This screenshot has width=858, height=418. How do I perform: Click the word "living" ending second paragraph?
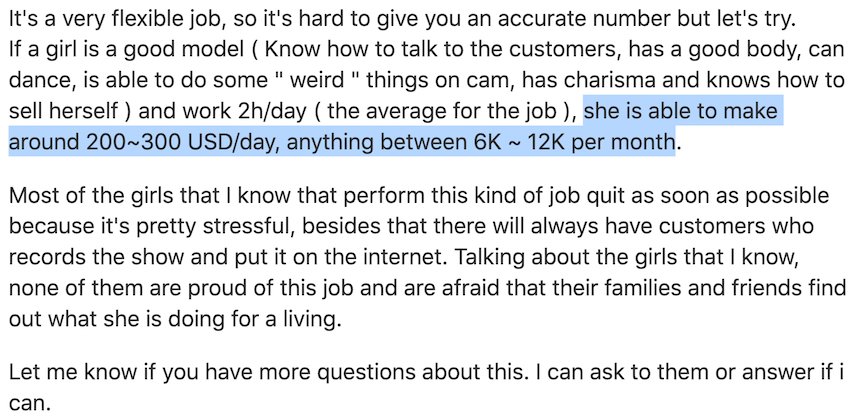tap(309, 318)
